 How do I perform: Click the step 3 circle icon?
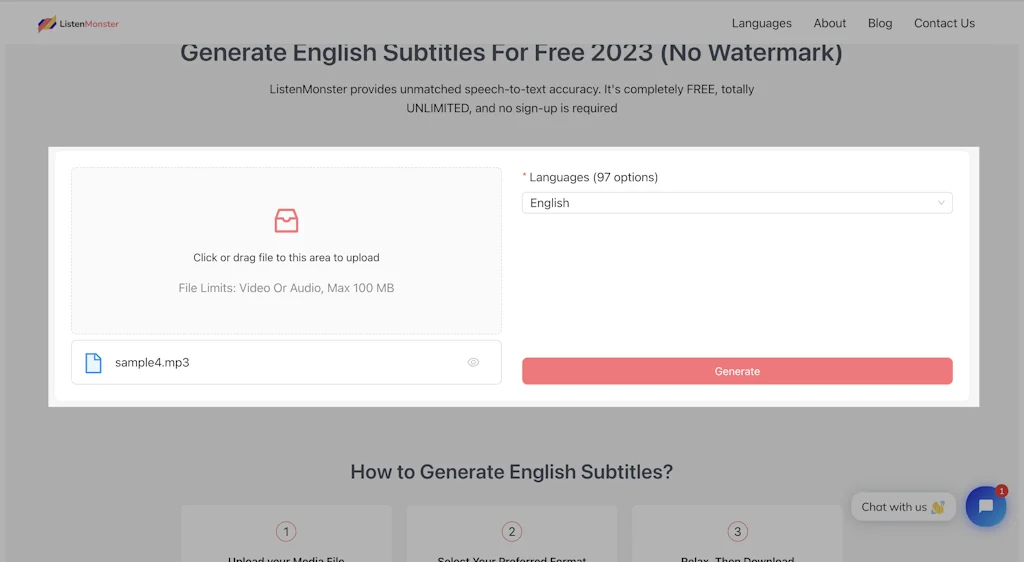(x=737, y=532)
